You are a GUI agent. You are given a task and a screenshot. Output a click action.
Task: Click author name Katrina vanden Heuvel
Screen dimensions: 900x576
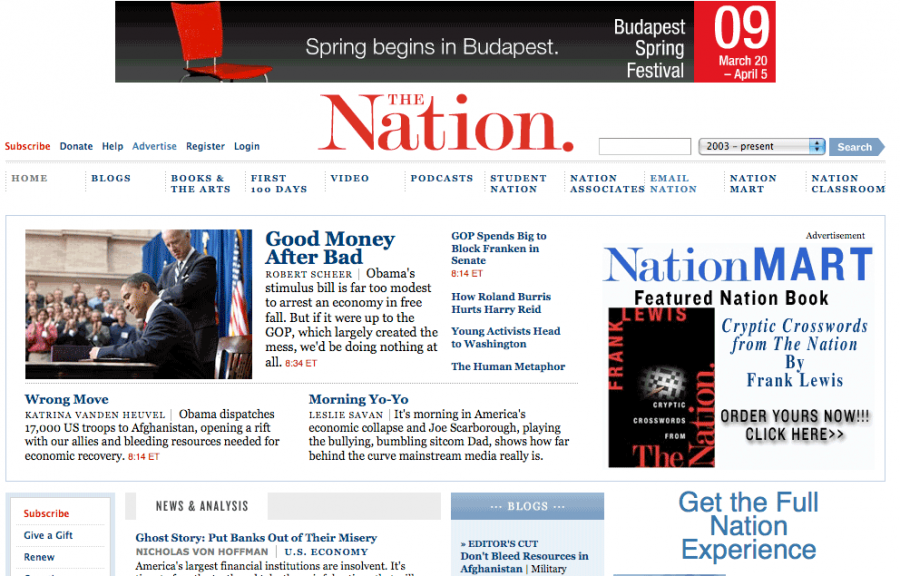point(95,415)
